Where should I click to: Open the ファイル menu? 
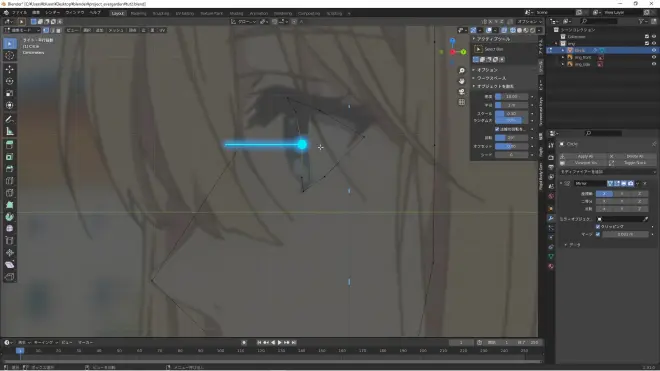click(19, 13)
